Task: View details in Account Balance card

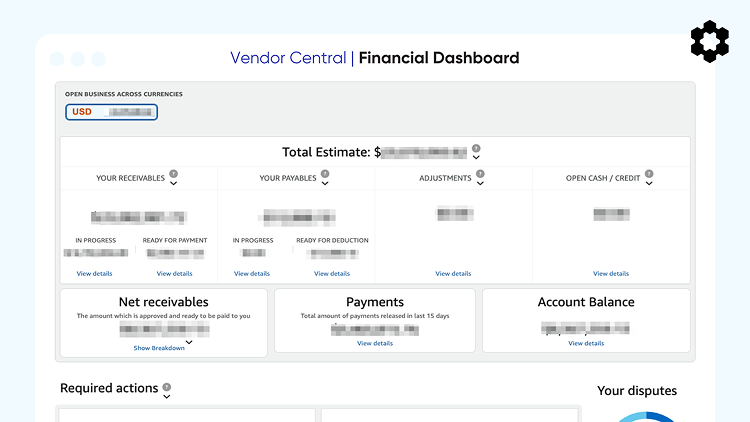Action: click(x=586, y=344)
